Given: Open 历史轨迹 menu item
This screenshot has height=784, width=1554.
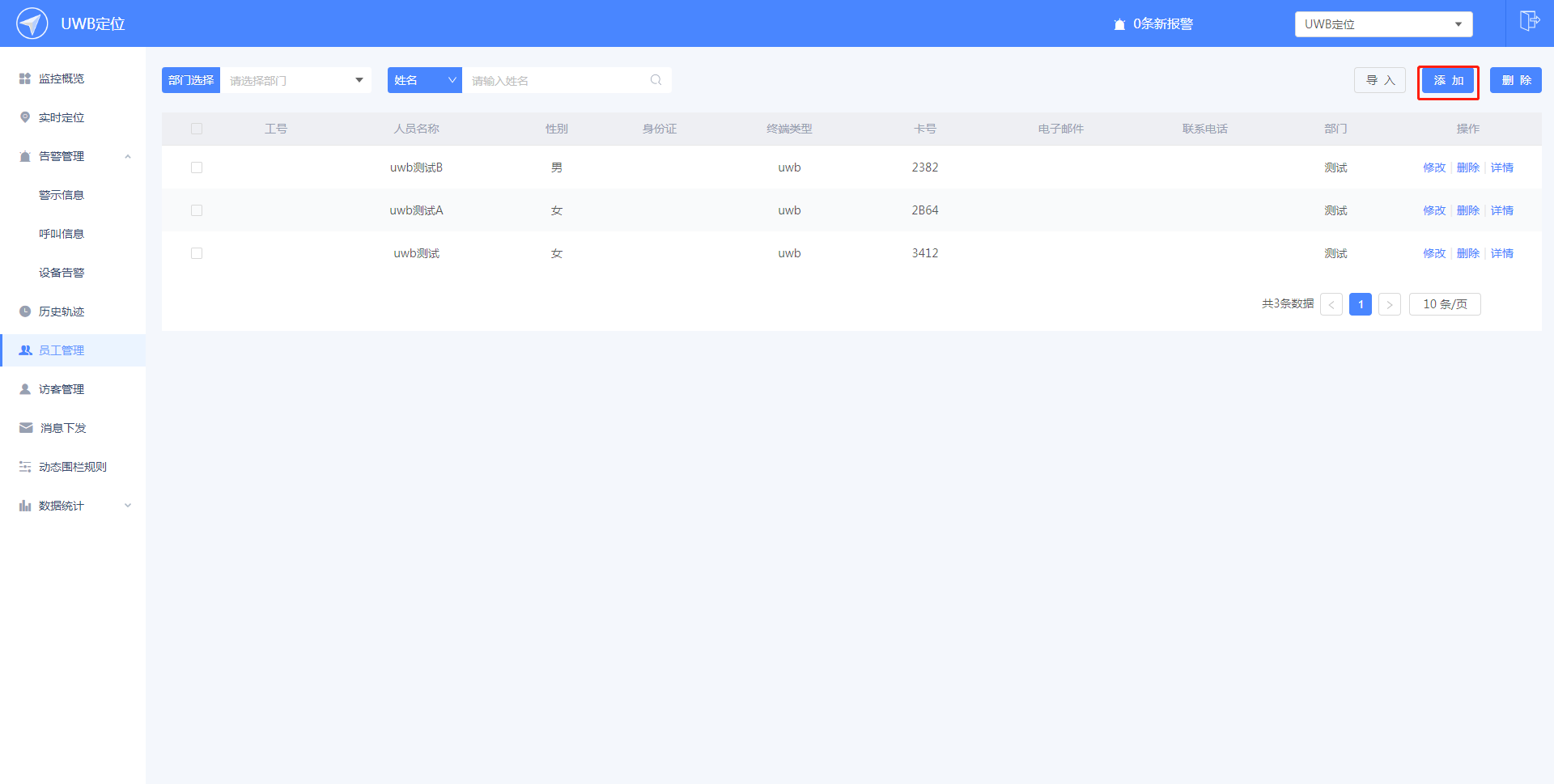Looking at the screenshot, I should [73, 311].
